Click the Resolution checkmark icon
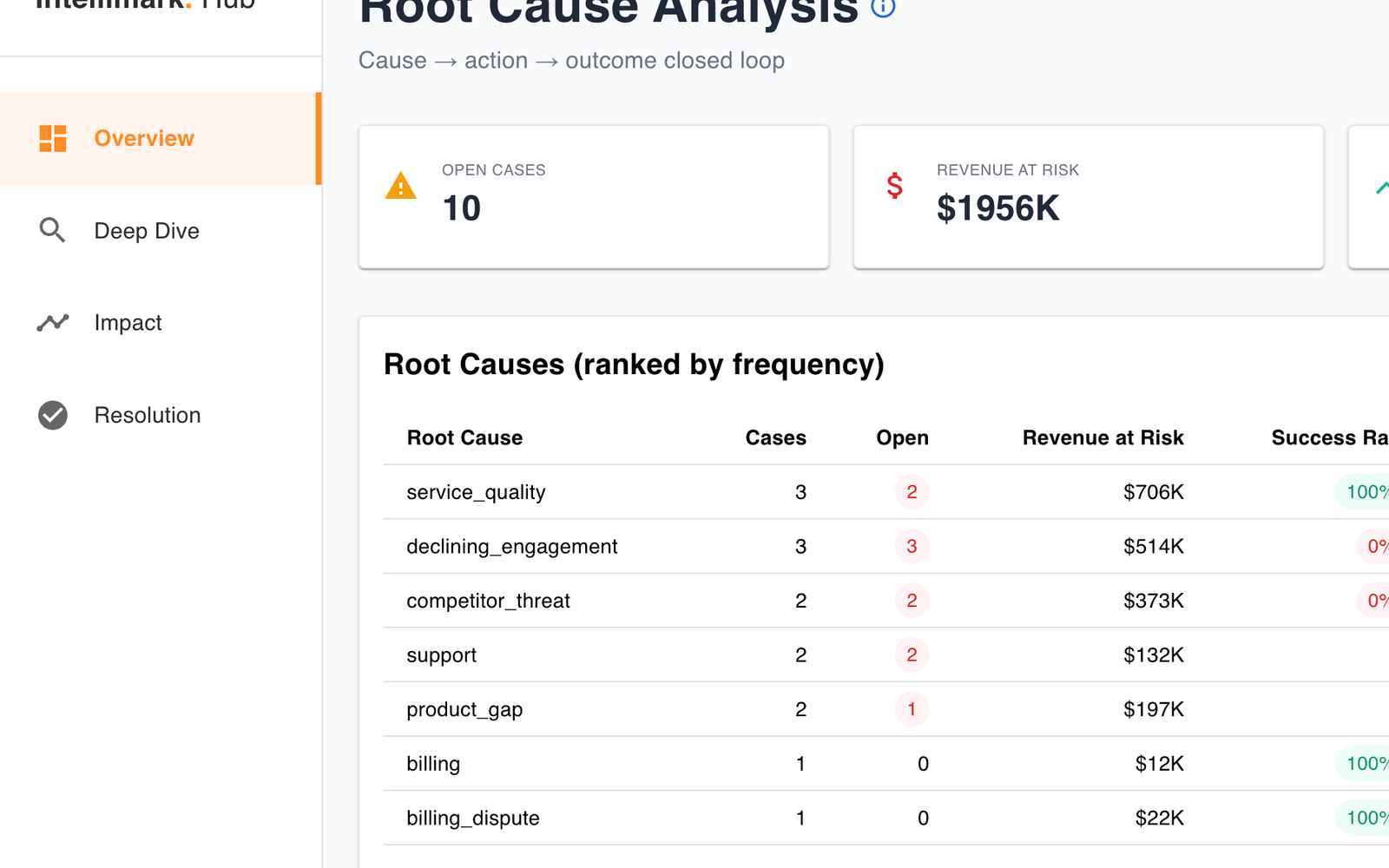Screen dimensions: 1389x868 point(53,415)
